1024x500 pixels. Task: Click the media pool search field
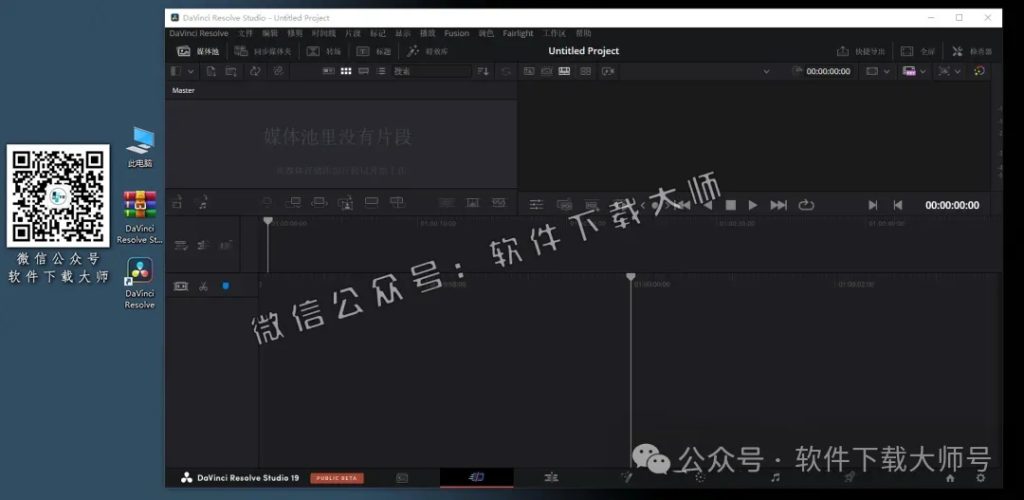click(431, 71)
